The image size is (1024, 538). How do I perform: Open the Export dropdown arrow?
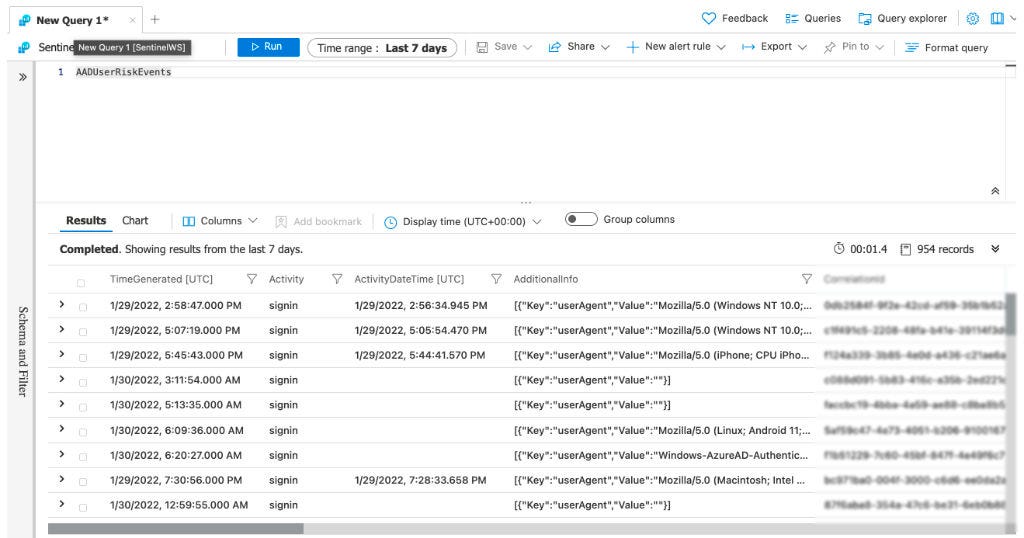click(803, 47)
